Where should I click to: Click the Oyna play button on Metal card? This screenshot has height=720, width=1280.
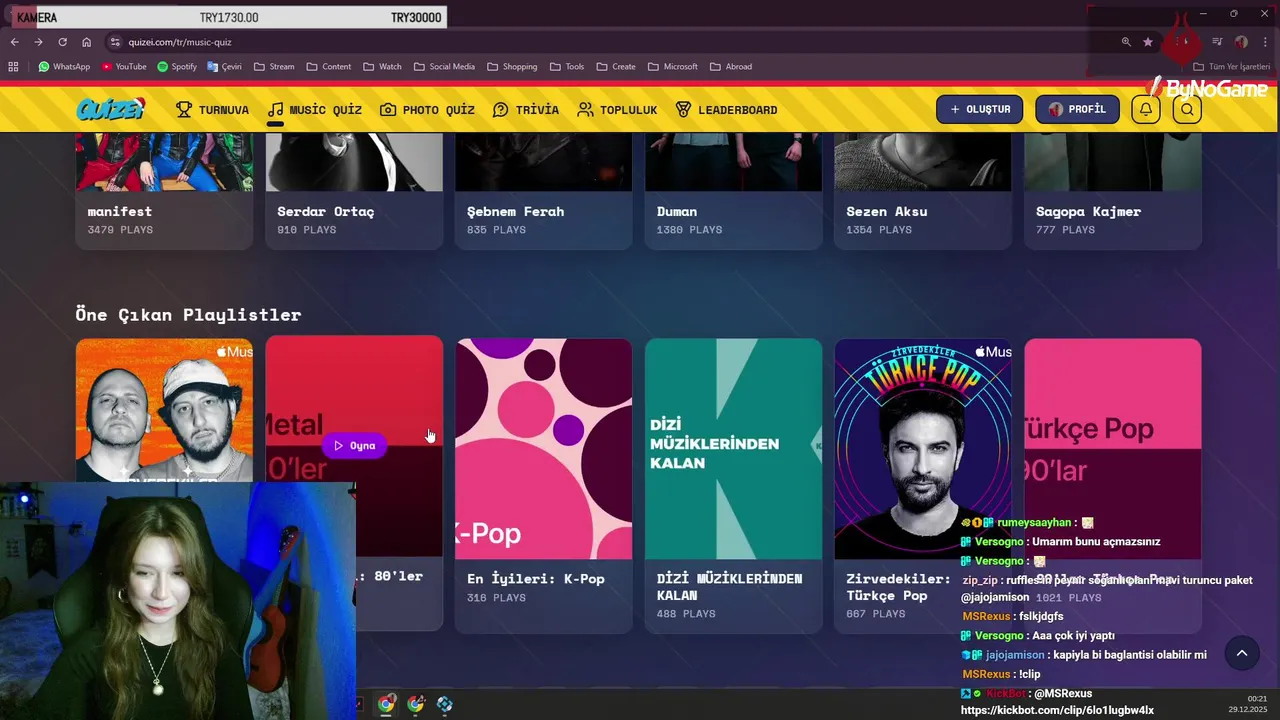click(354, 445)
